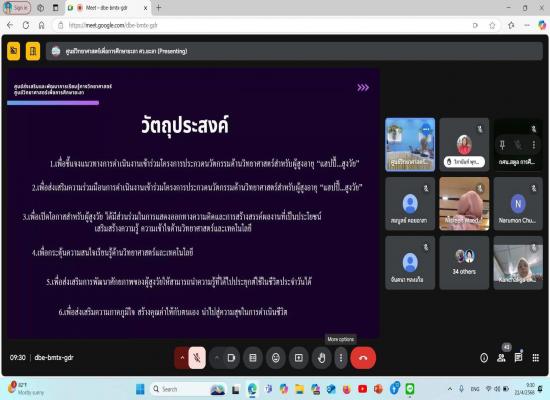Open the three-dot More options menu
550x400 pixels.
coord(341,358)
